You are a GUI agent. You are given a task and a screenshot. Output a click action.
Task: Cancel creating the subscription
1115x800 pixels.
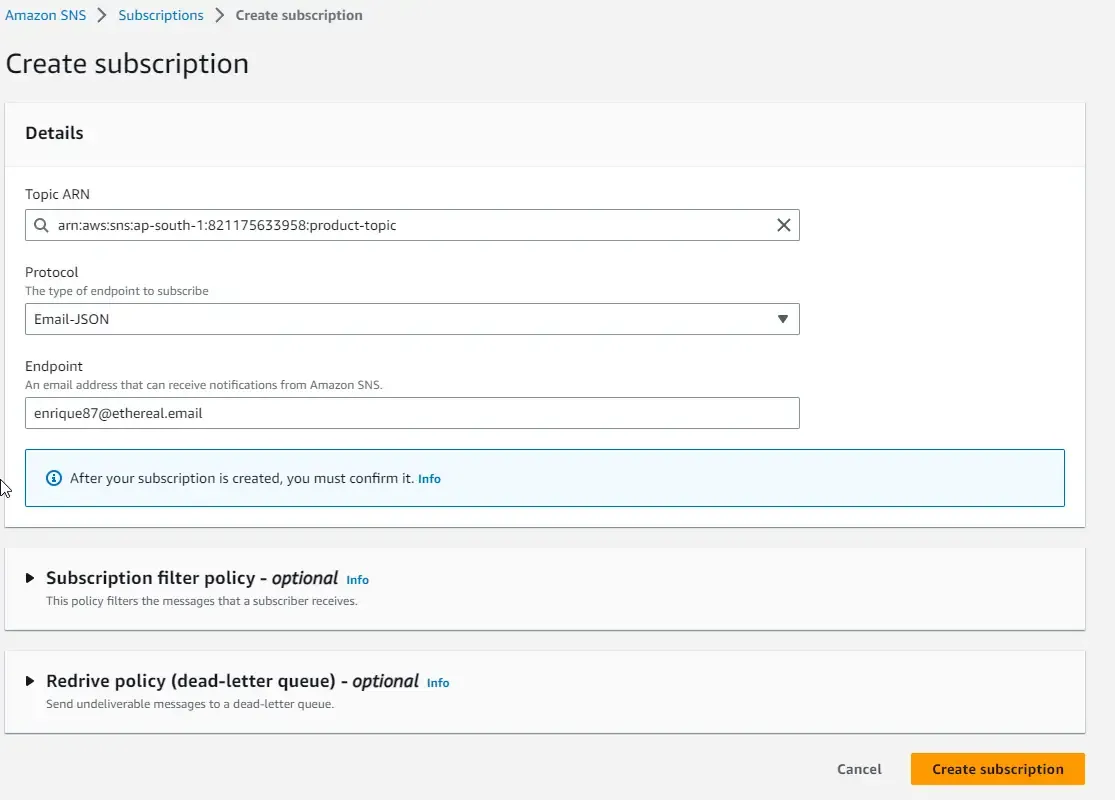click(x=858, y=769)
